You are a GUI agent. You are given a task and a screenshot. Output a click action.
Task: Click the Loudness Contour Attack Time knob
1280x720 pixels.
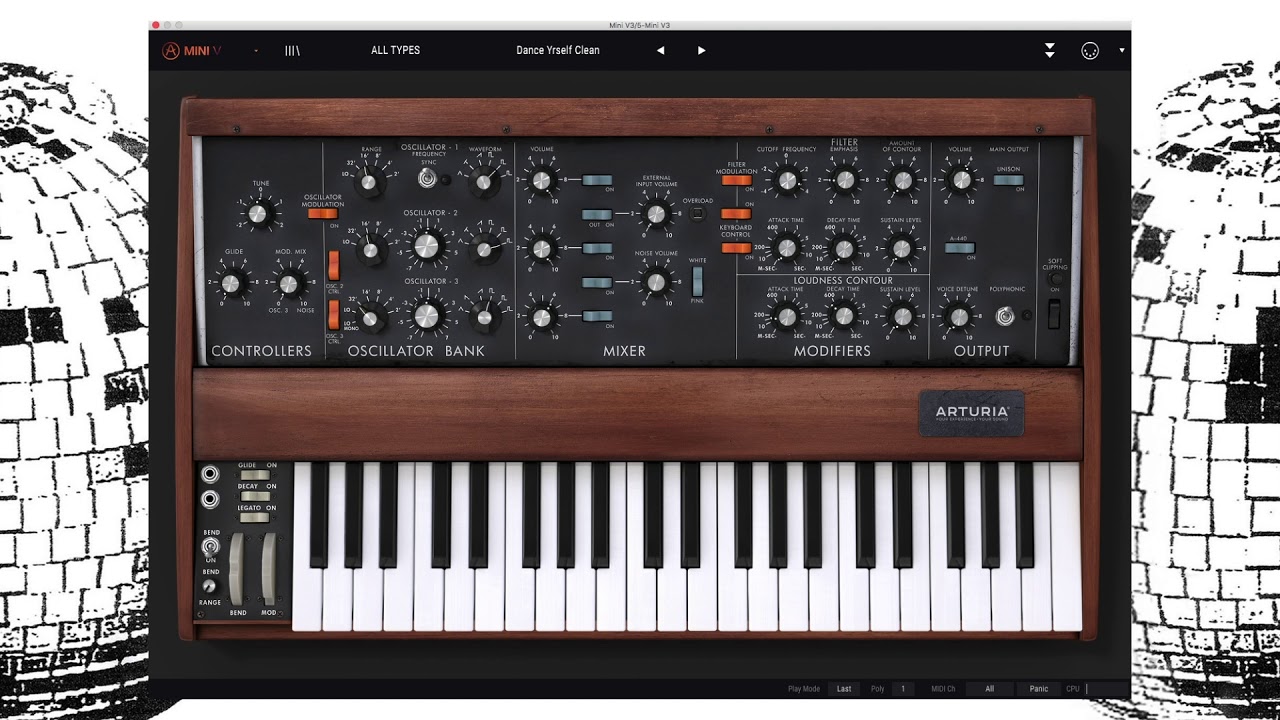pyautogui.click(x=787, y=317)
